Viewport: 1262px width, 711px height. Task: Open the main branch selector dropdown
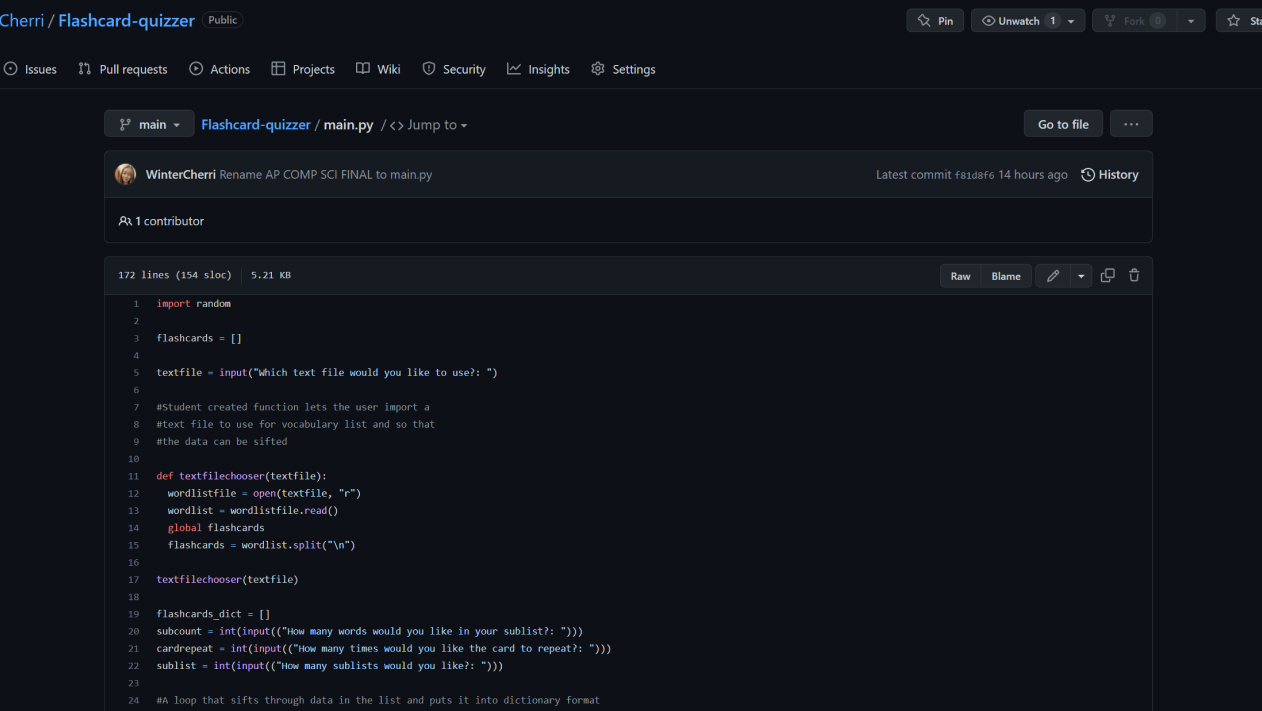point(149,124)
